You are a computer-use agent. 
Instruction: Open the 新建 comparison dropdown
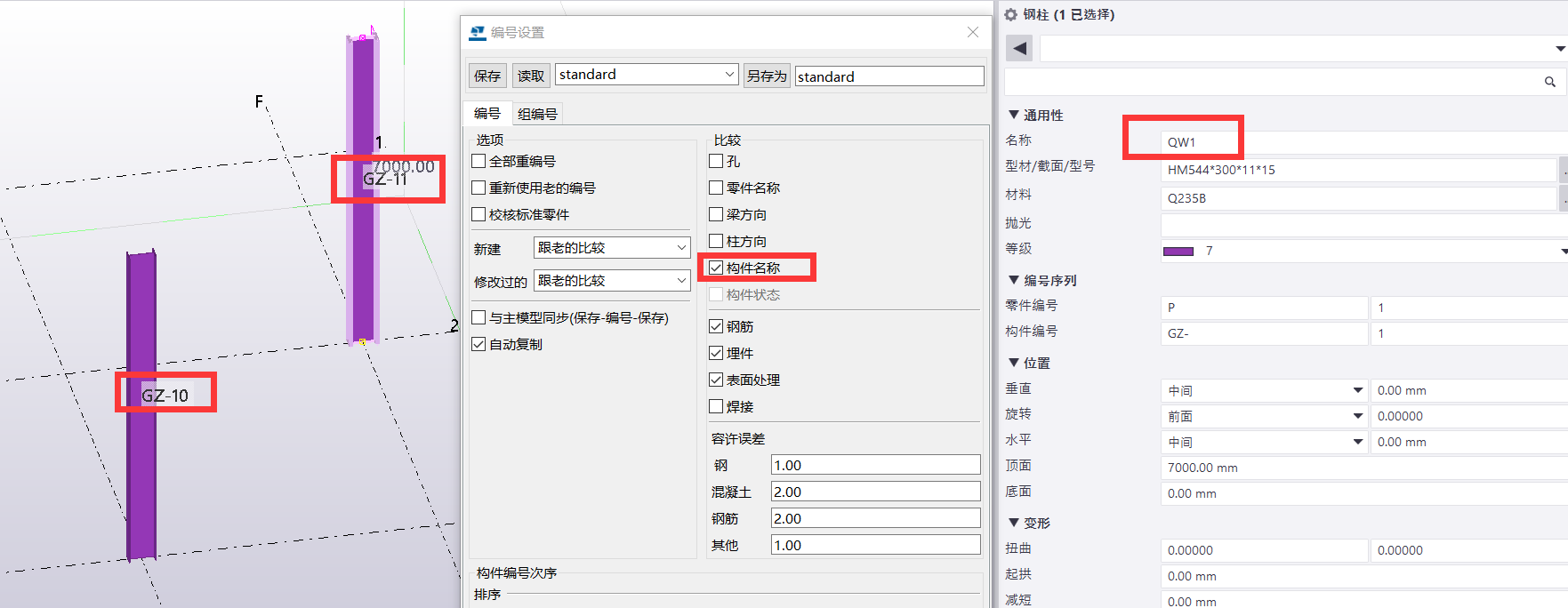tap(681, 248)
